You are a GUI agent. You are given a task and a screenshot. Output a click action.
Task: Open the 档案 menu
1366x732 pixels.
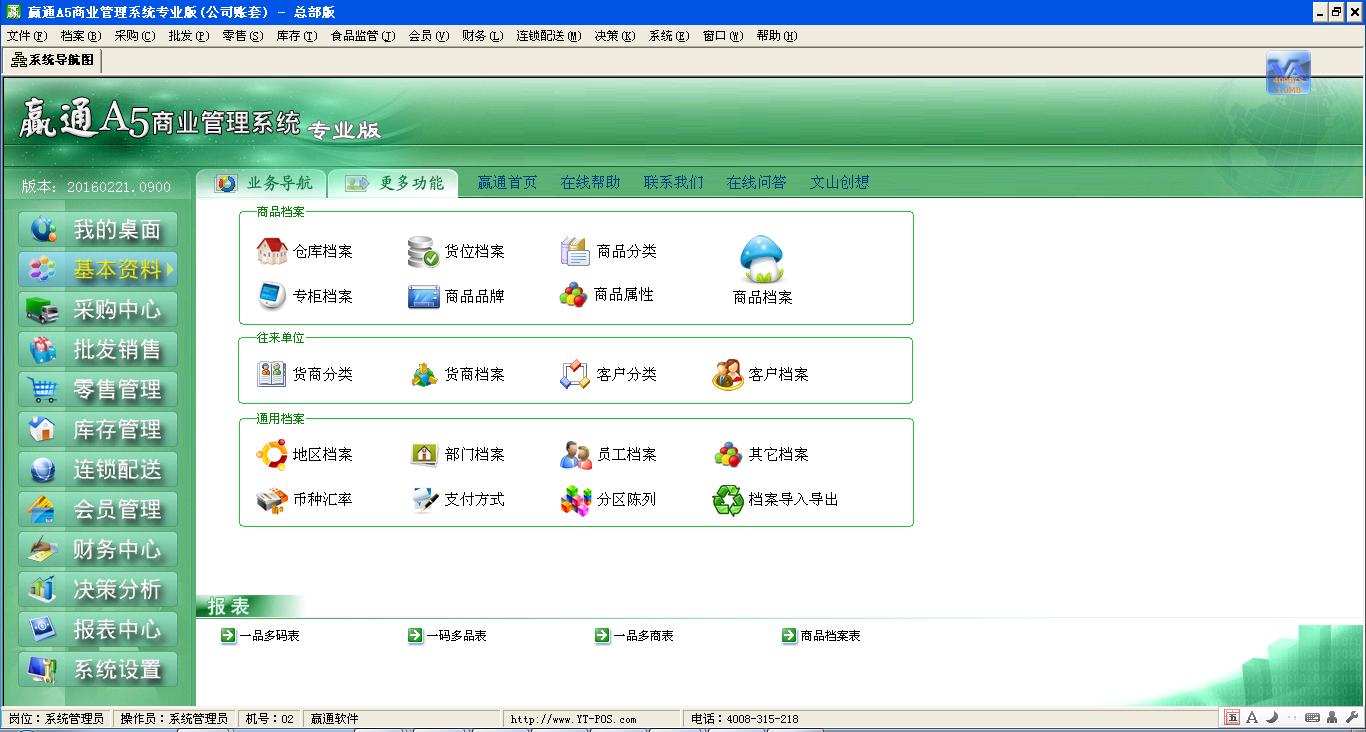81,35
